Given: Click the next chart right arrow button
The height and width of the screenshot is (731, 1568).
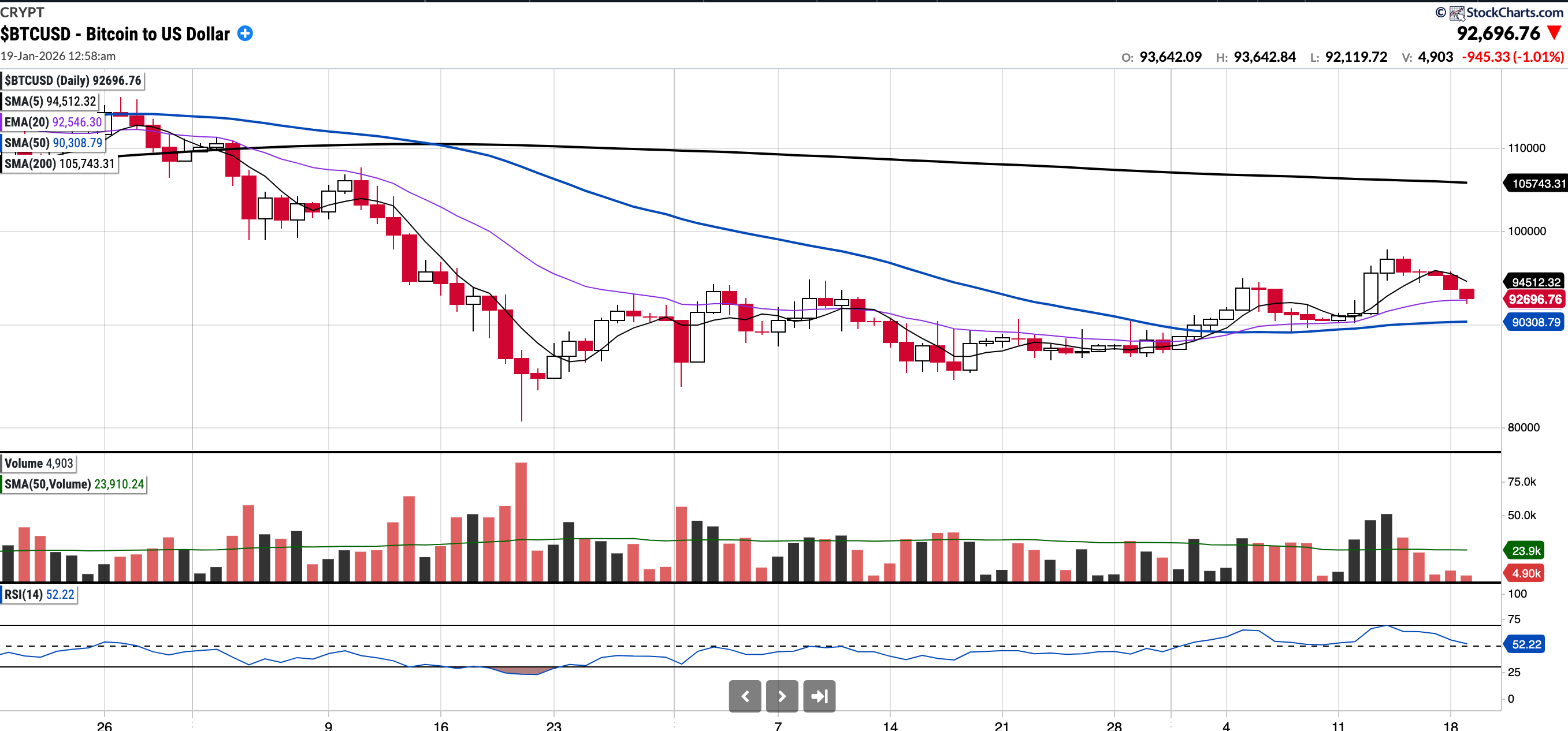Looking at the screenshot, I should coord(782,696).
